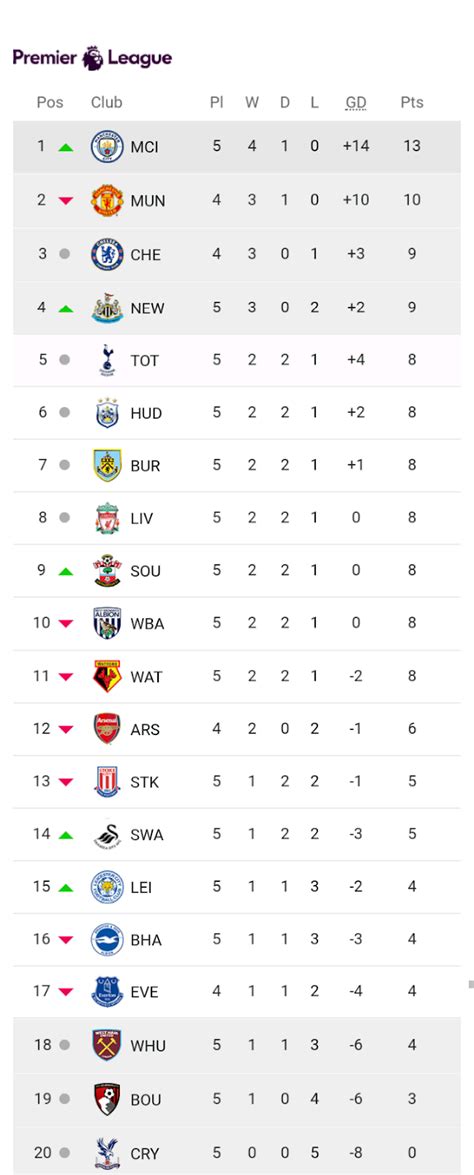Screen dimensions: 474x1175
Task: Open the HUD club link
Action: 146,413
